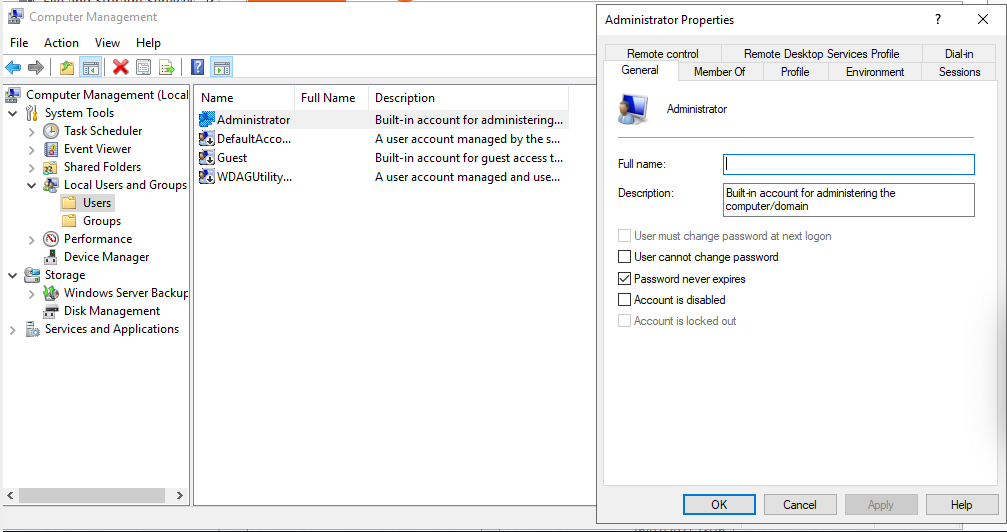Uncheck Password never expires checkbox
Viewport: 1007px width, 532px height.
tap(624, 279)
